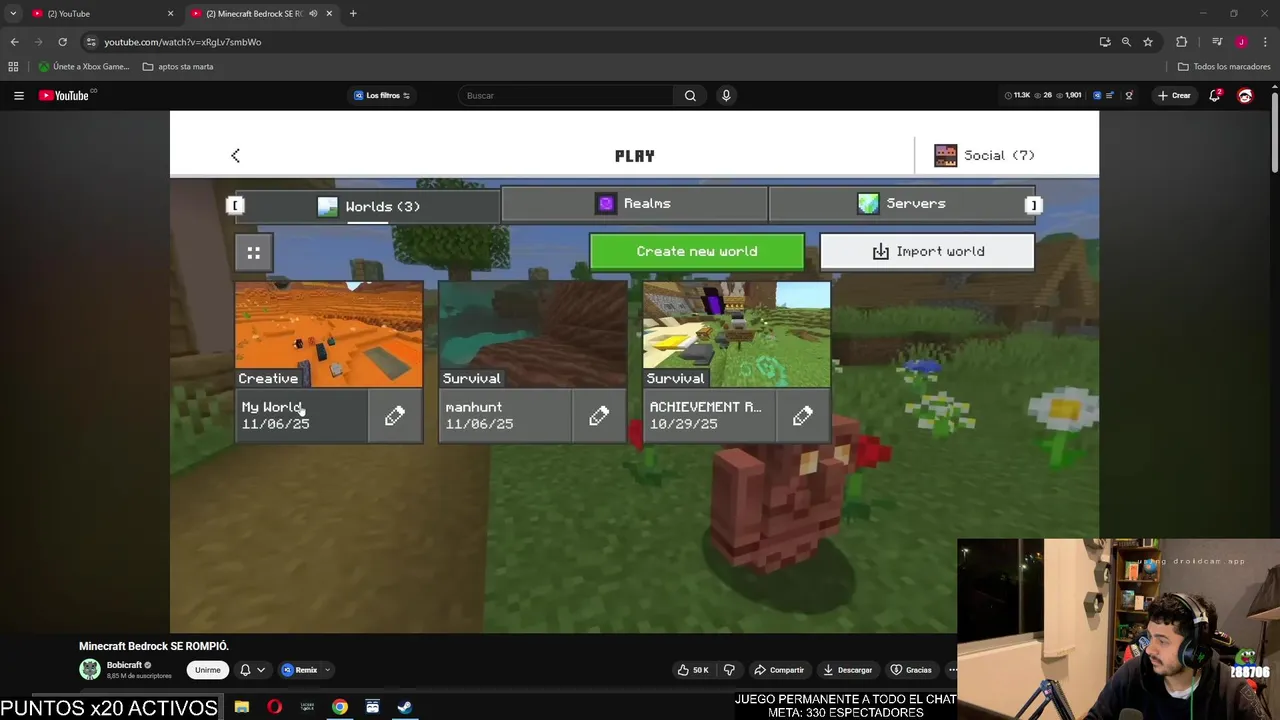Click the Crear button

click(x=1174, y=95)
